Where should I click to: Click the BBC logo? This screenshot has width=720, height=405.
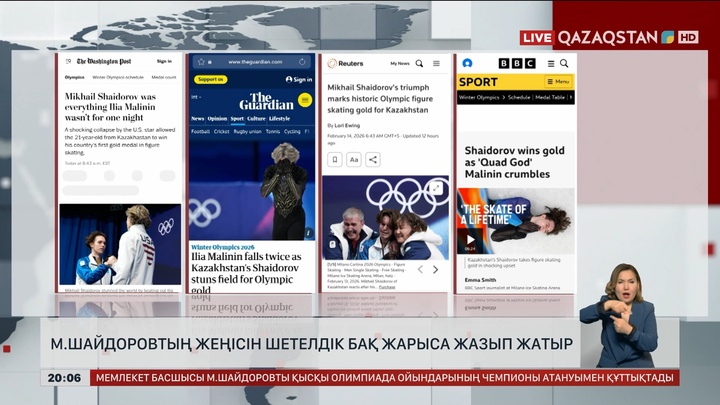tap(517, 63)
